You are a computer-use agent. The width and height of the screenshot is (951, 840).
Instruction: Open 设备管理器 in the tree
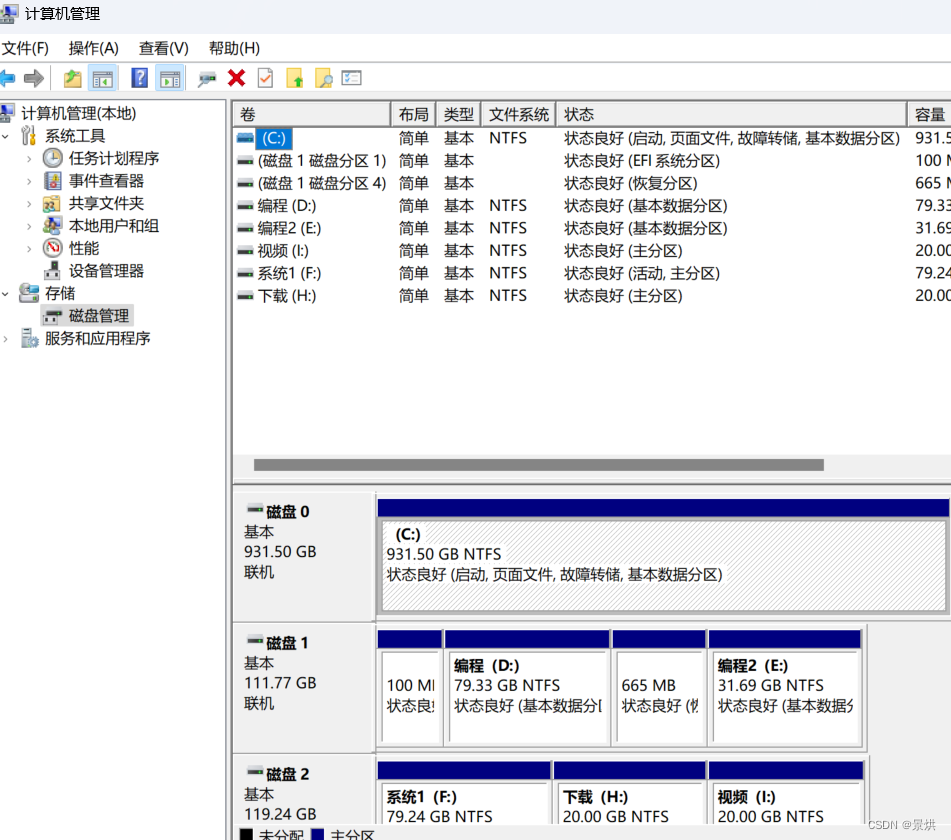click(106, 270)
